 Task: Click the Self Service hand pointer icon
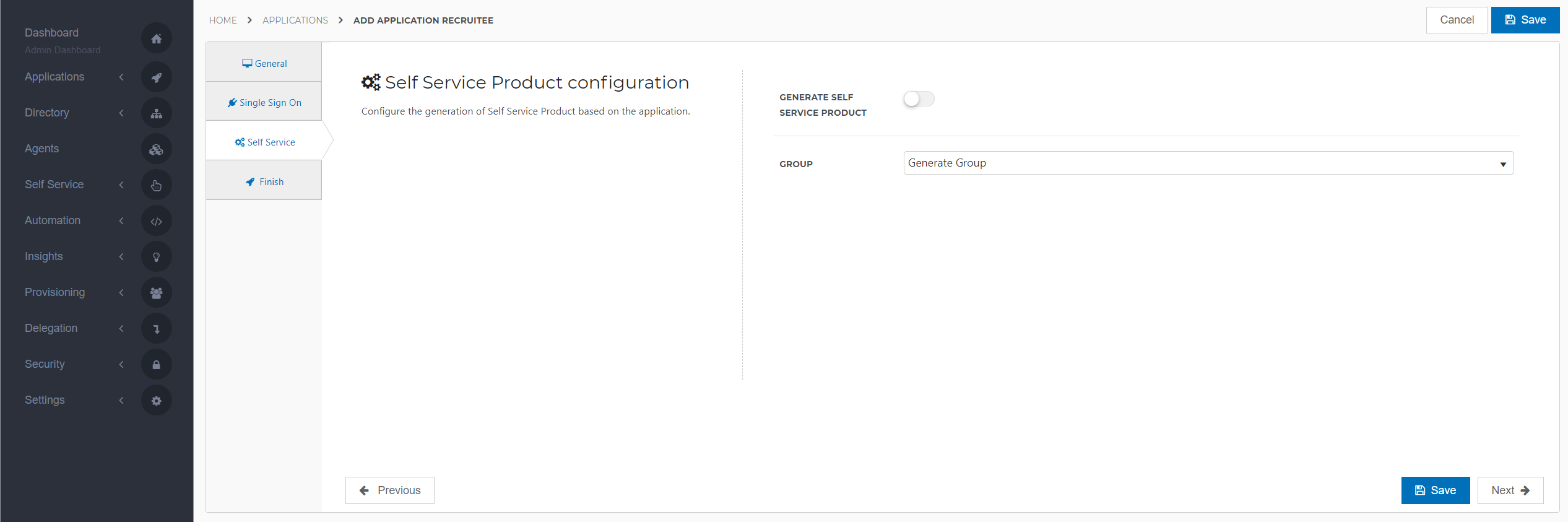click(156, 185)
